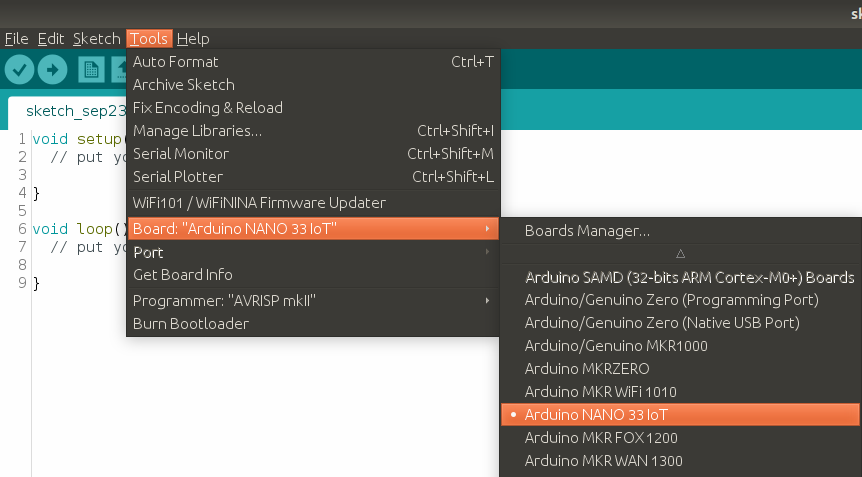This screenshot has width=862, height=477.
Task: Select Burn Bootloader
Action: pos(313,324)
